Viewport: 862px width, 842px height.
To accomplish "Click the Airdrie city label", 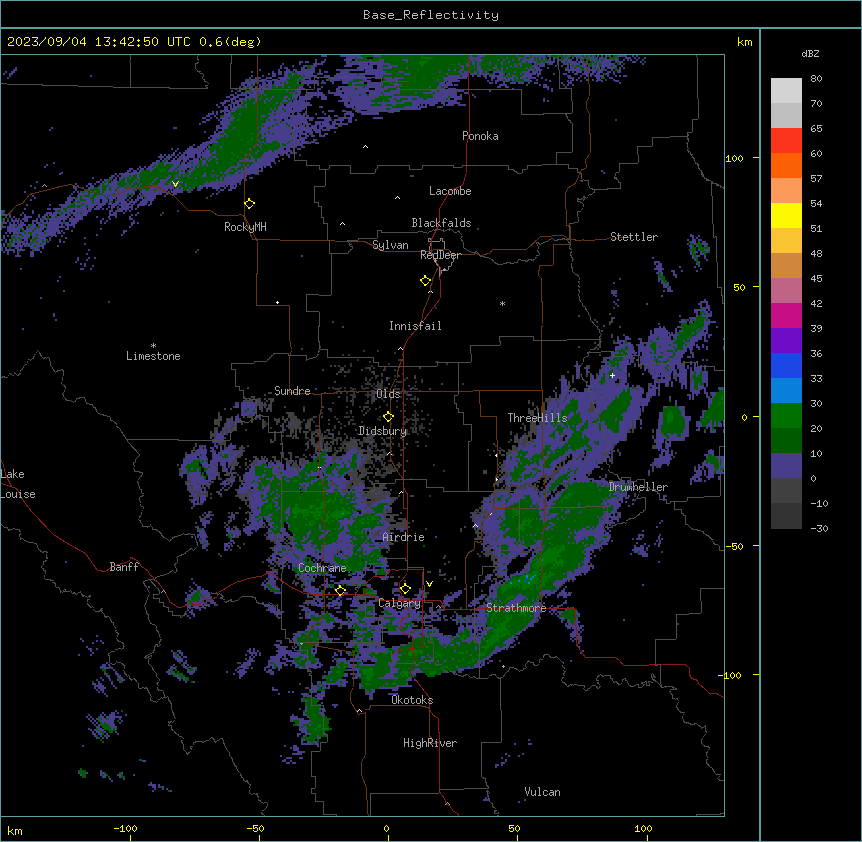I will pyautogui.click(x=404, y=537).
